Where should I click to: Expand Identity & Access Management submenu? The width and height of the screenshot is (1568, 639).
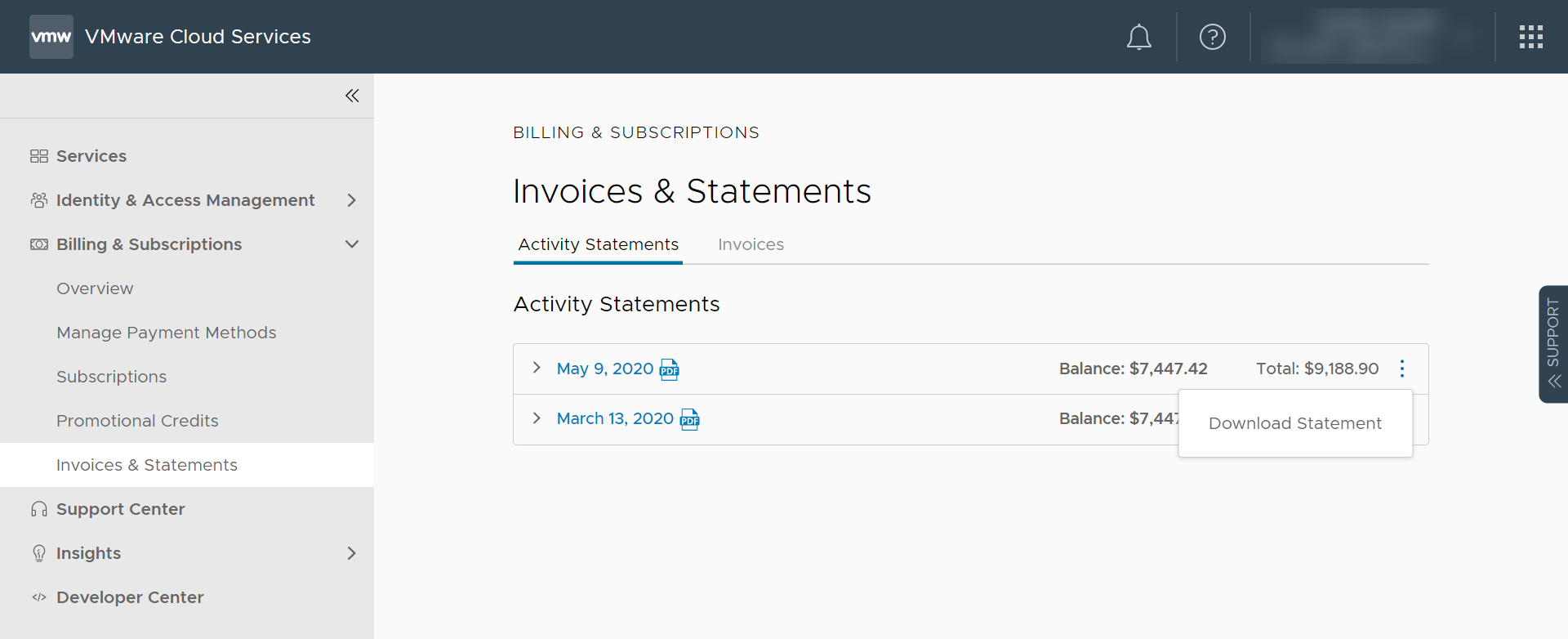(352, 200)
